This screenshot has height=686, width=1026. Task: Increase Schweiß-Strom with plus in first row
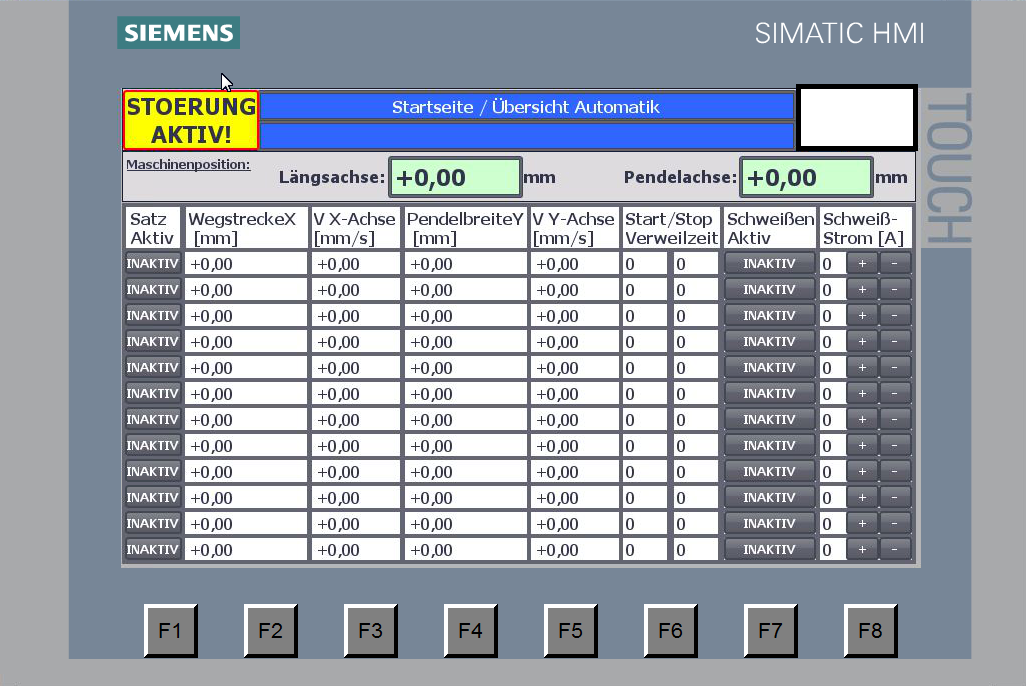click(x=862, y=263)
